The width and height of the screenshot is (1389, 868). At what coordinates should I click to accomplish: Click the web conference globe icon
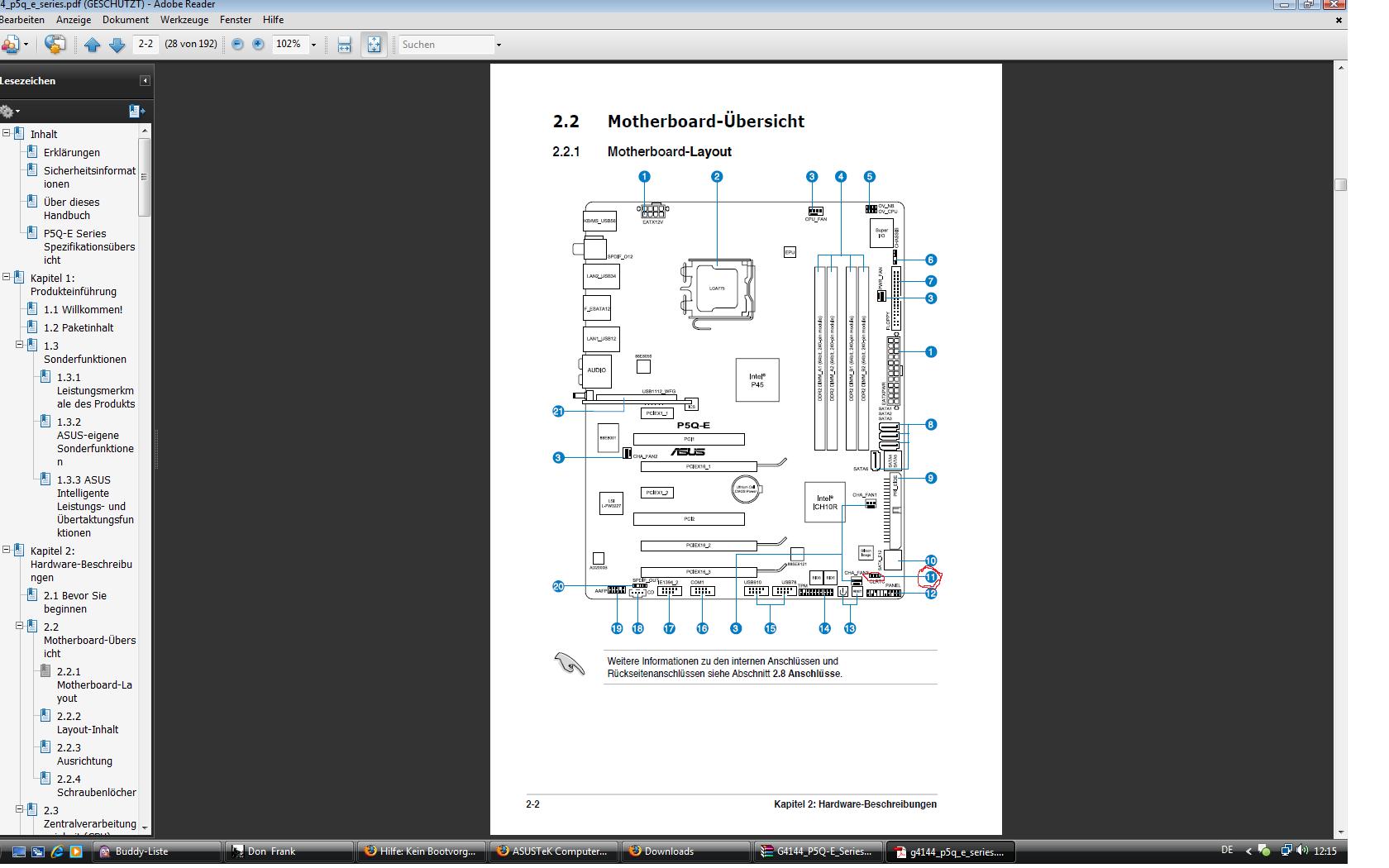[55, 44]
